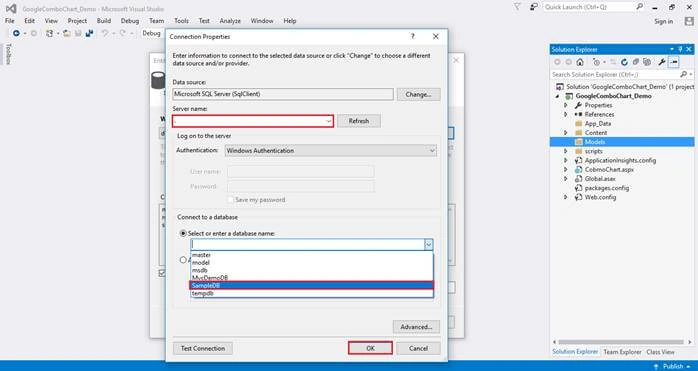Click Solution Explorer Refresh icon
This screenshot has height=371, width=698.
(x=625, y=62)
